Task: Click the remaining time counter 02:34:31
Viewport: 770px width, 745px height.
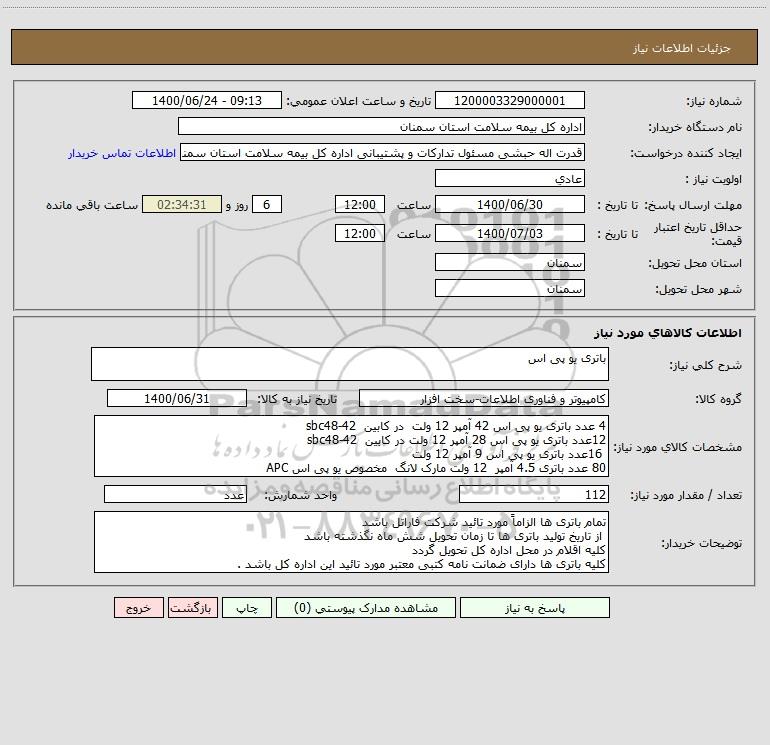Action: click(182, 204)
